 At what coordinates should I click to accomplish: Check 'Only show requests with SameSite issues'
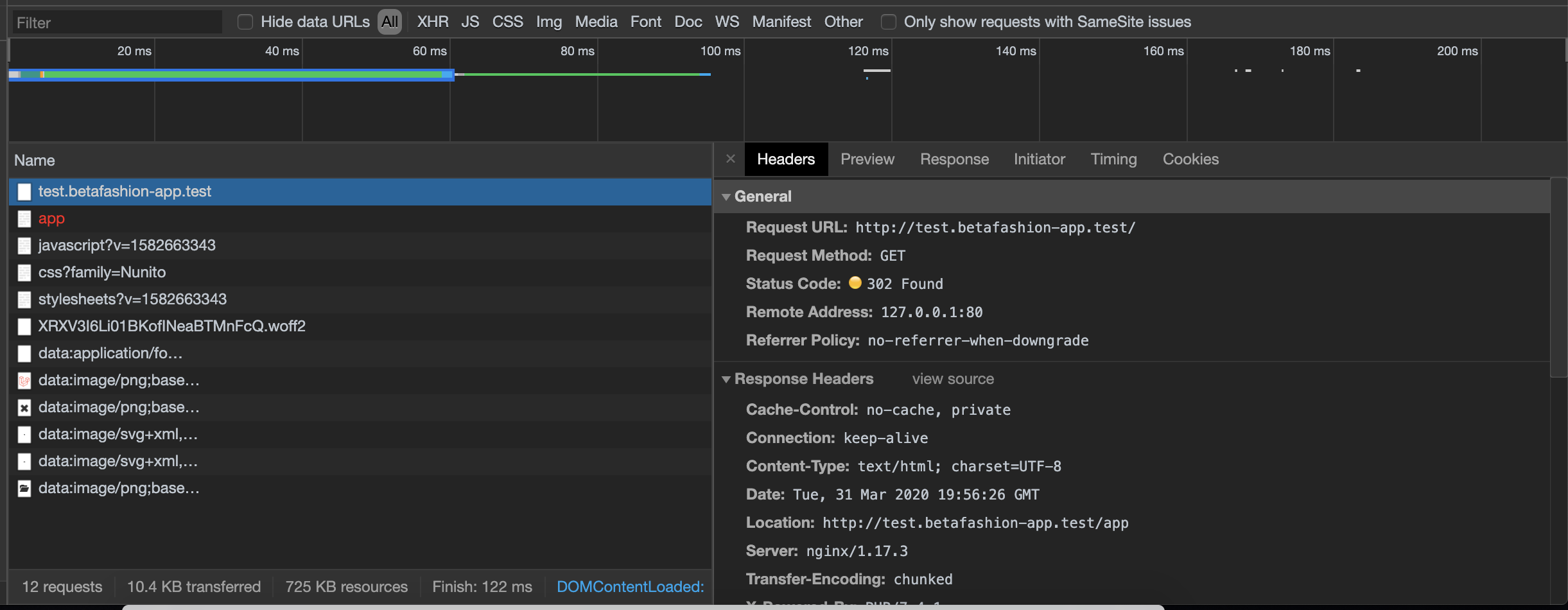tap(889, 21)
